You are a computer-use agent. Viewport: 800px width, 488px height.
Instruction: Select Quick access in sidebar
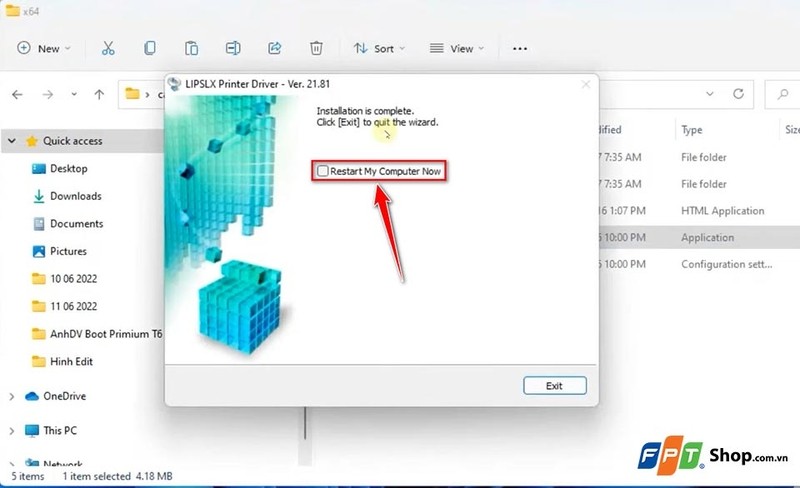click(x=72, y=141)
